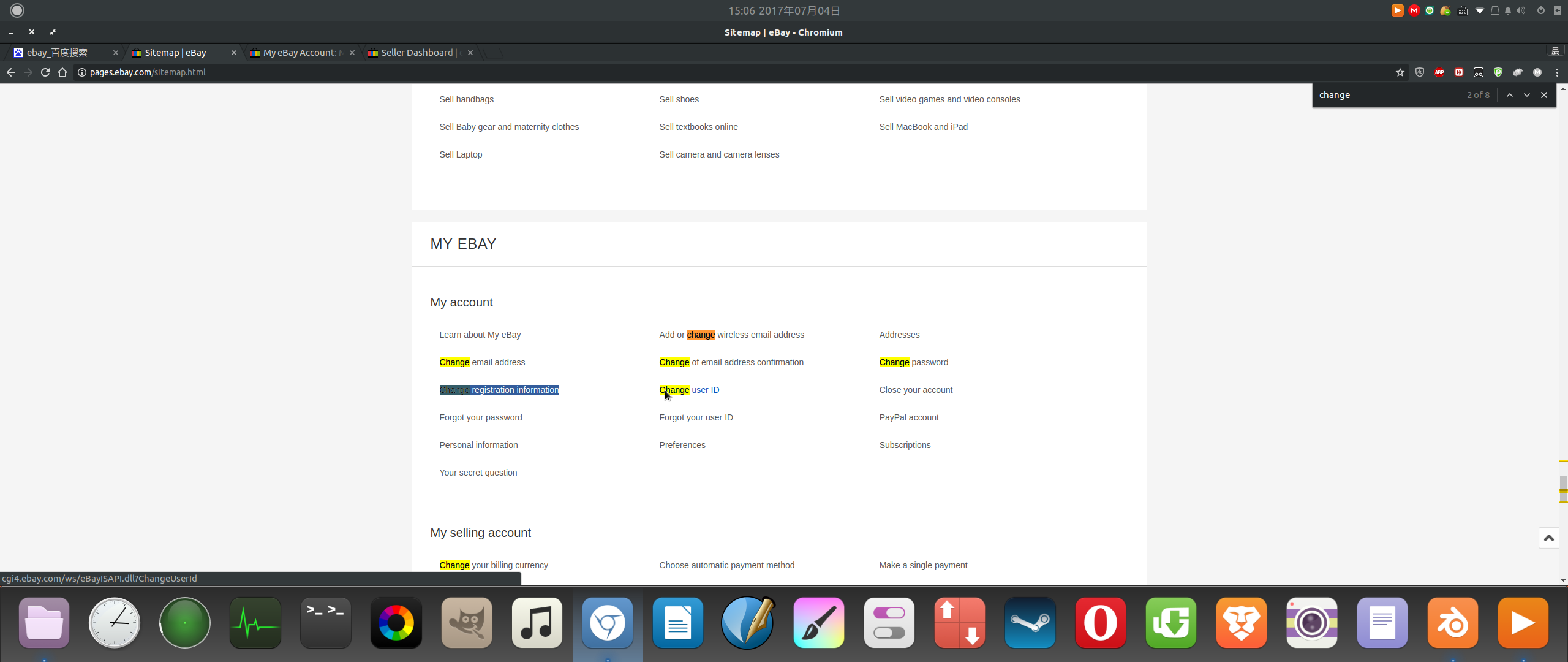
Task: Click the power icon in the top panel
Action: coord(1540,10)
